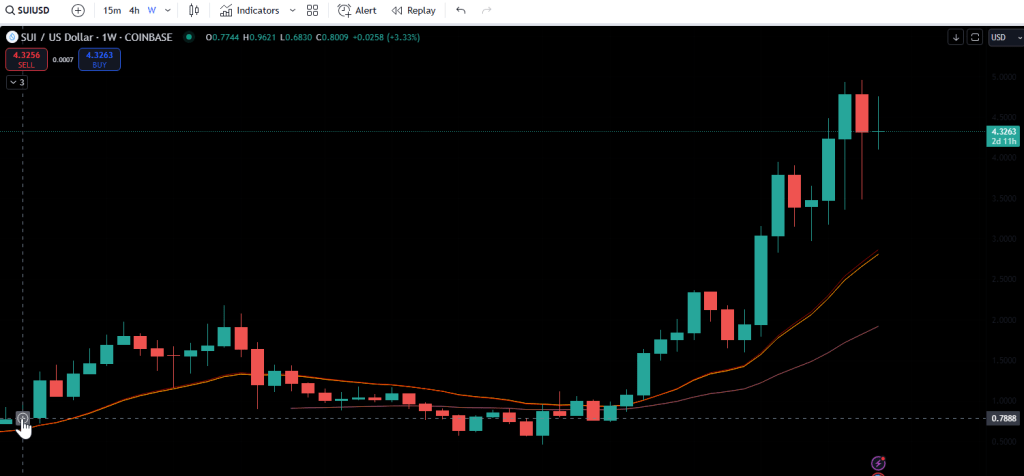Expand the collapsed indicator legend showing 3
1024x476 pixels.
(16, 82)
